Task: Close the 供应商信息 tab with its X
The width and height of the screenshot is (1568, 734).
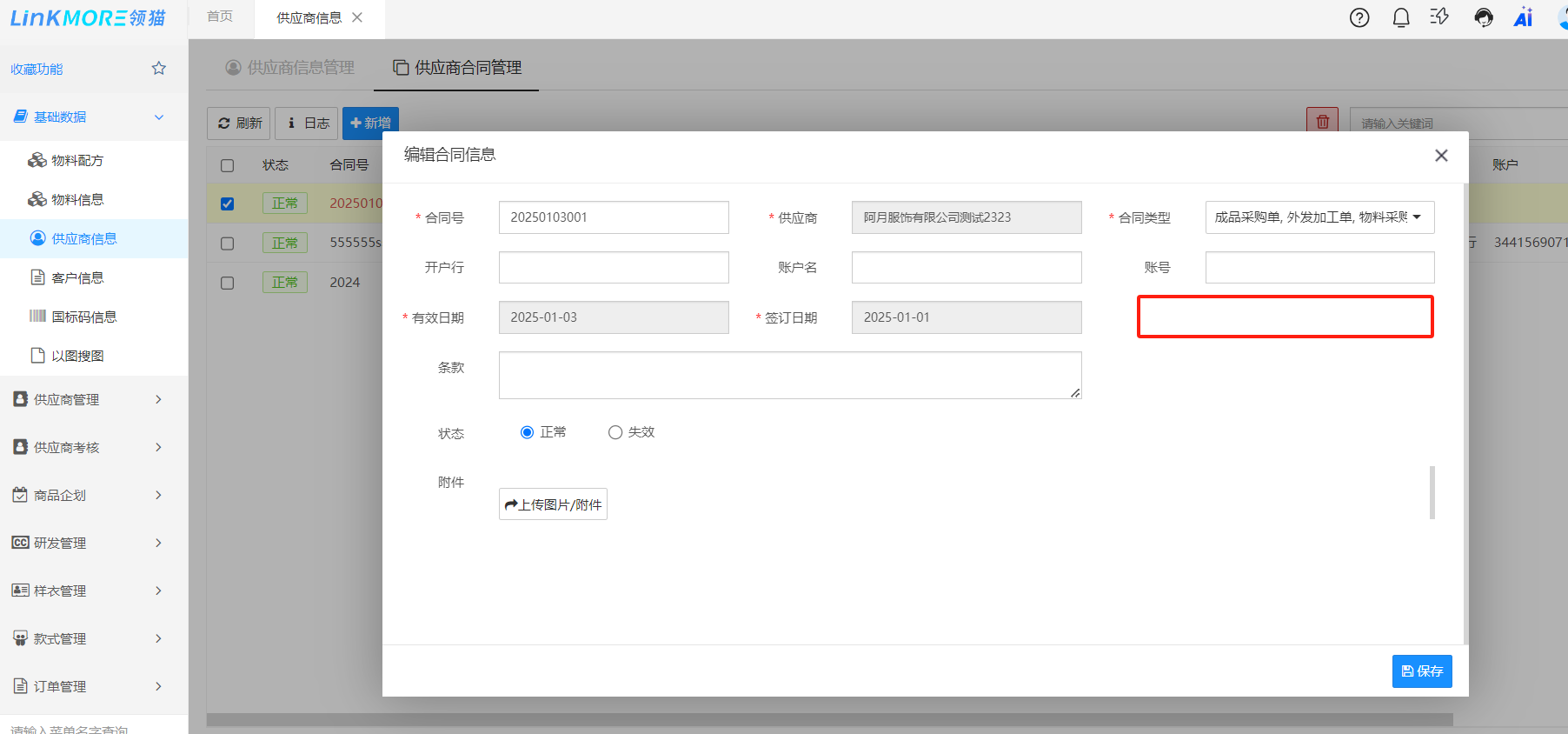Action: click(x=357, y=17)
